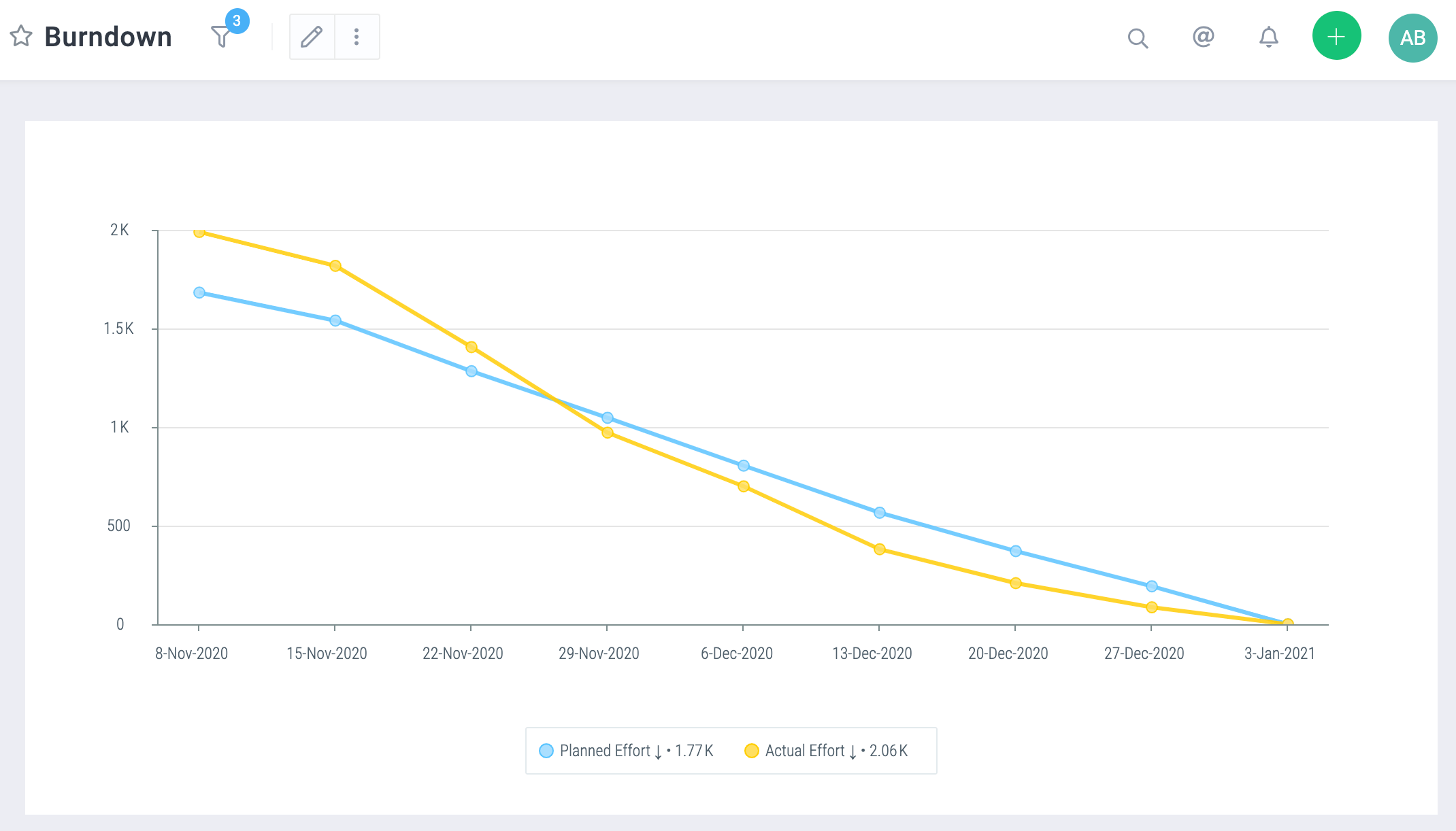Open mentions via the @ icon
Screen dimensions: 1456x831
(1203, 37)
